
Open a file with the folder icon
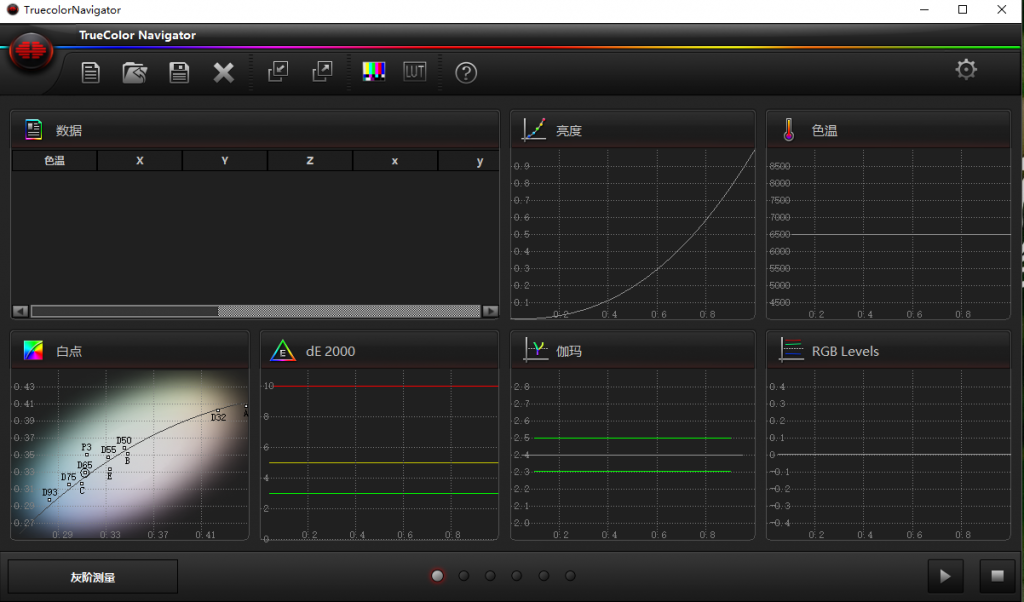click(135, 72)
